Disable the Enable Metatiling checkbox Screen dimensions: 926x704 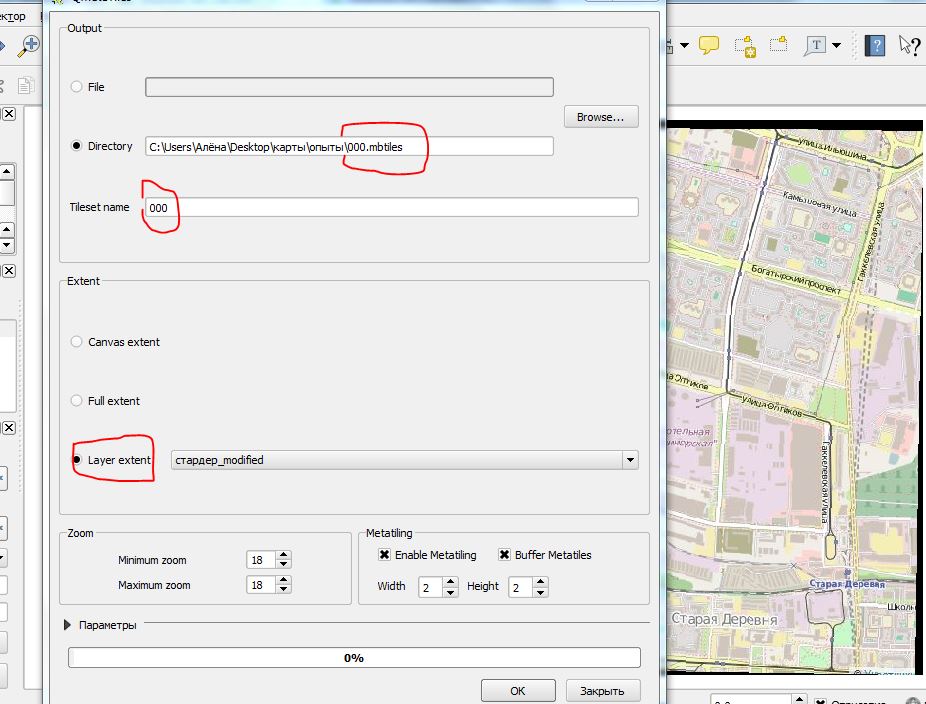[384, 555]
